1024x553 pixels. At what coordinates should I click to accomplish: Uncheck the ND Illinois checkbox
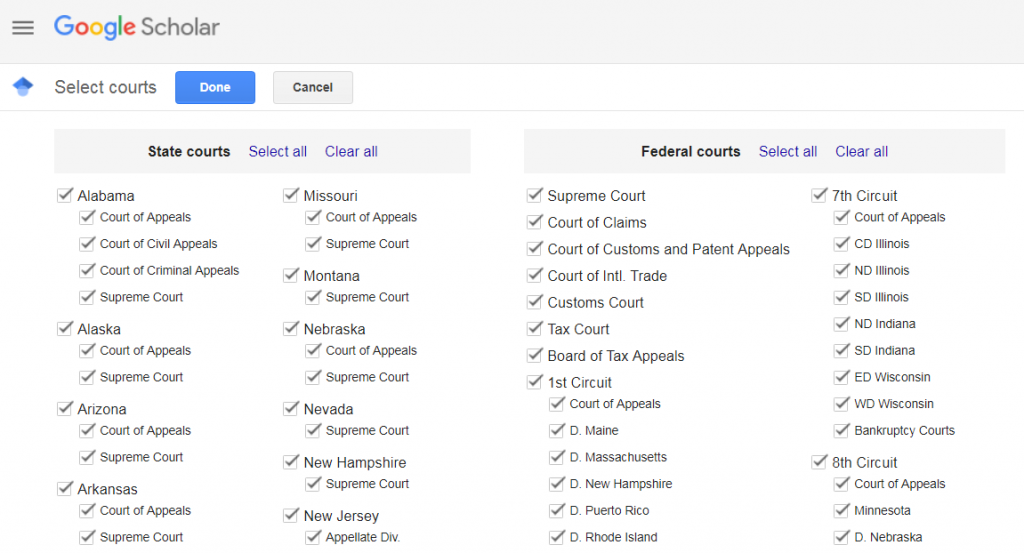[842, 270]
